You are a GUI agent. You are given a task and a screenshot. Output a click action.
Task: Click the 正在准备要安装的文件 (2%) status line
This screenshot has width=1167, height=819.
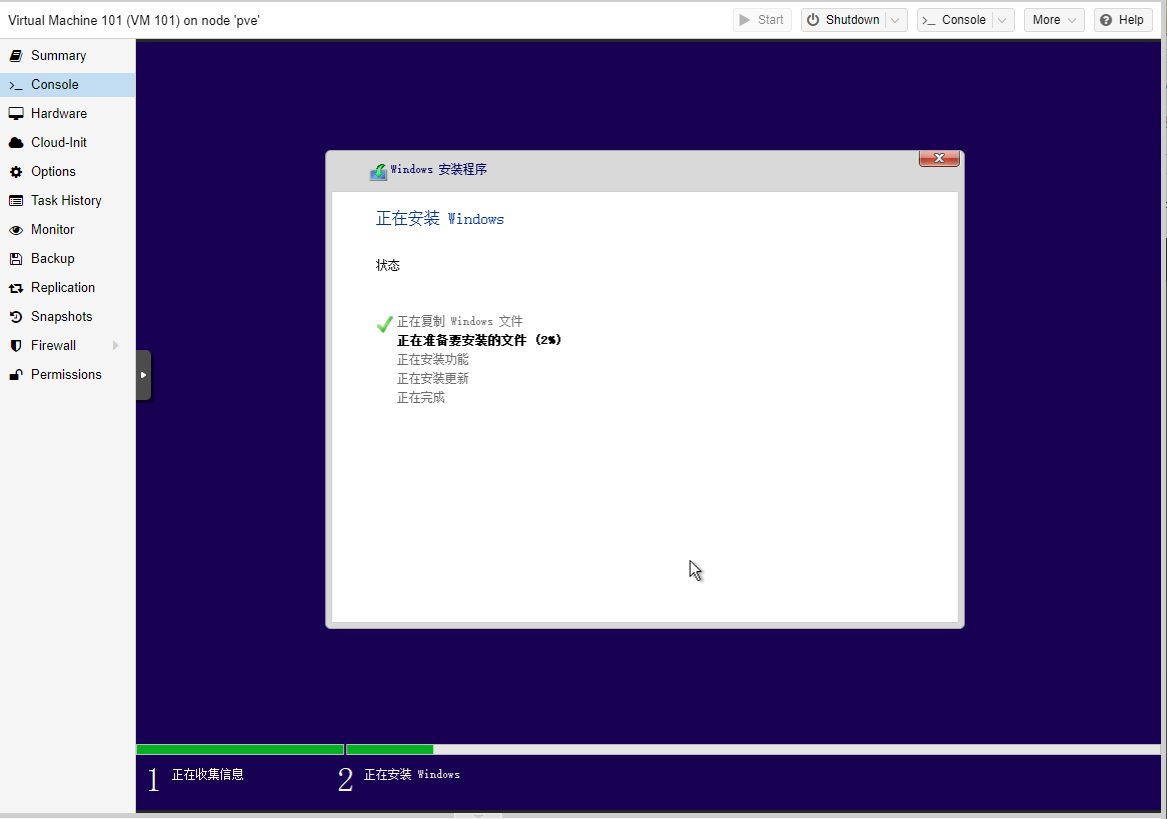click(479, 340)
